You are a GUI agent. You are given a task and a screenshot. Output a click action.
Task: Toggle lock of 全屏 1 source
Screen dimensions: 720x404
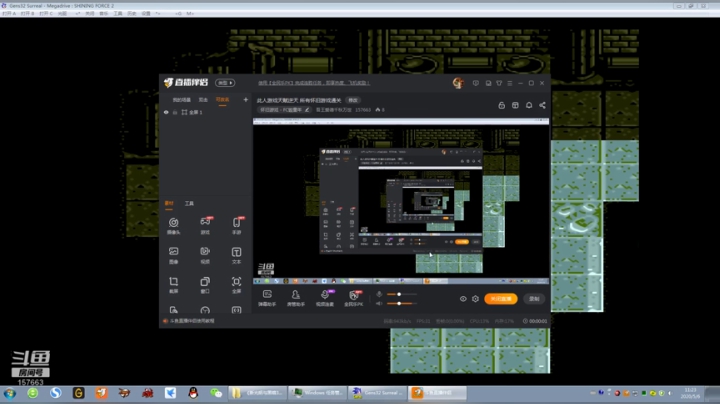tap(175, 112)
